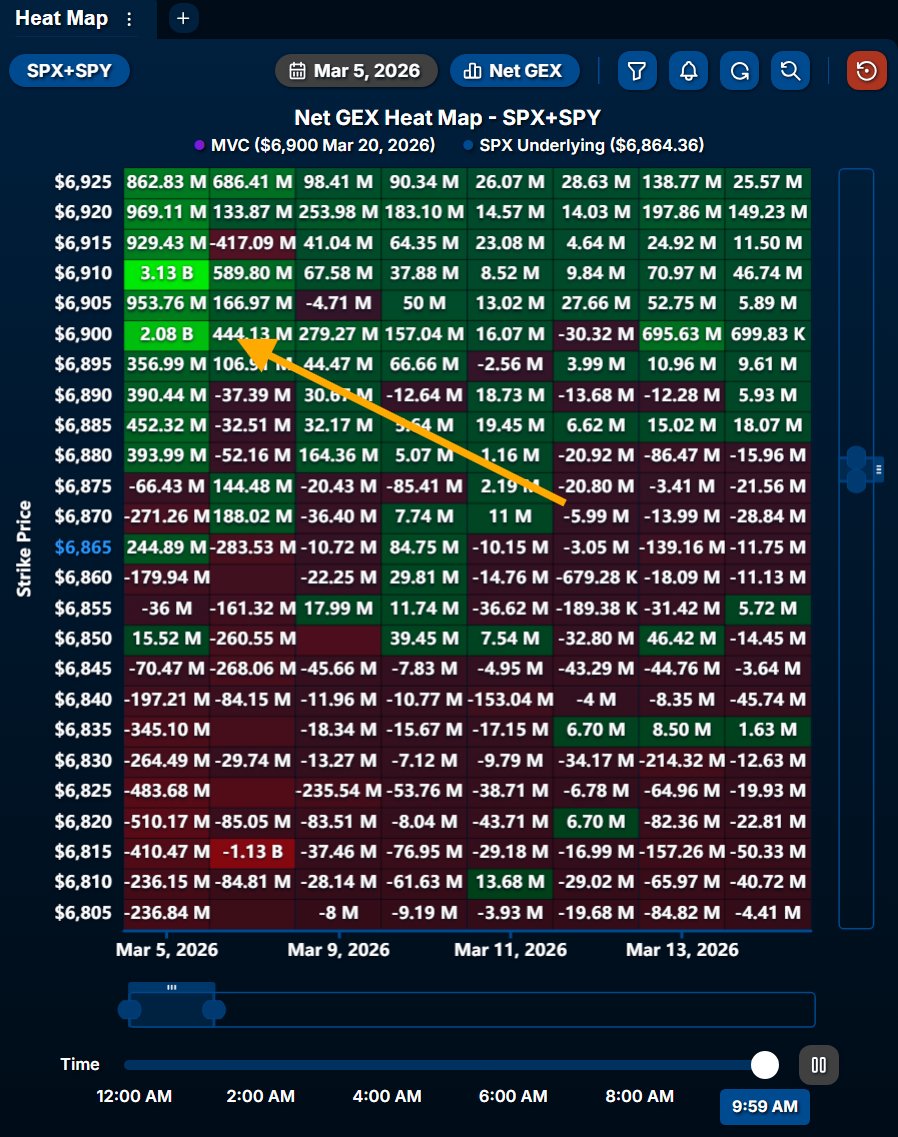The height and width of the screenshot is (1137, 898).
Task: Select the 699.83 K cell
Action: [x=767, y=334]
